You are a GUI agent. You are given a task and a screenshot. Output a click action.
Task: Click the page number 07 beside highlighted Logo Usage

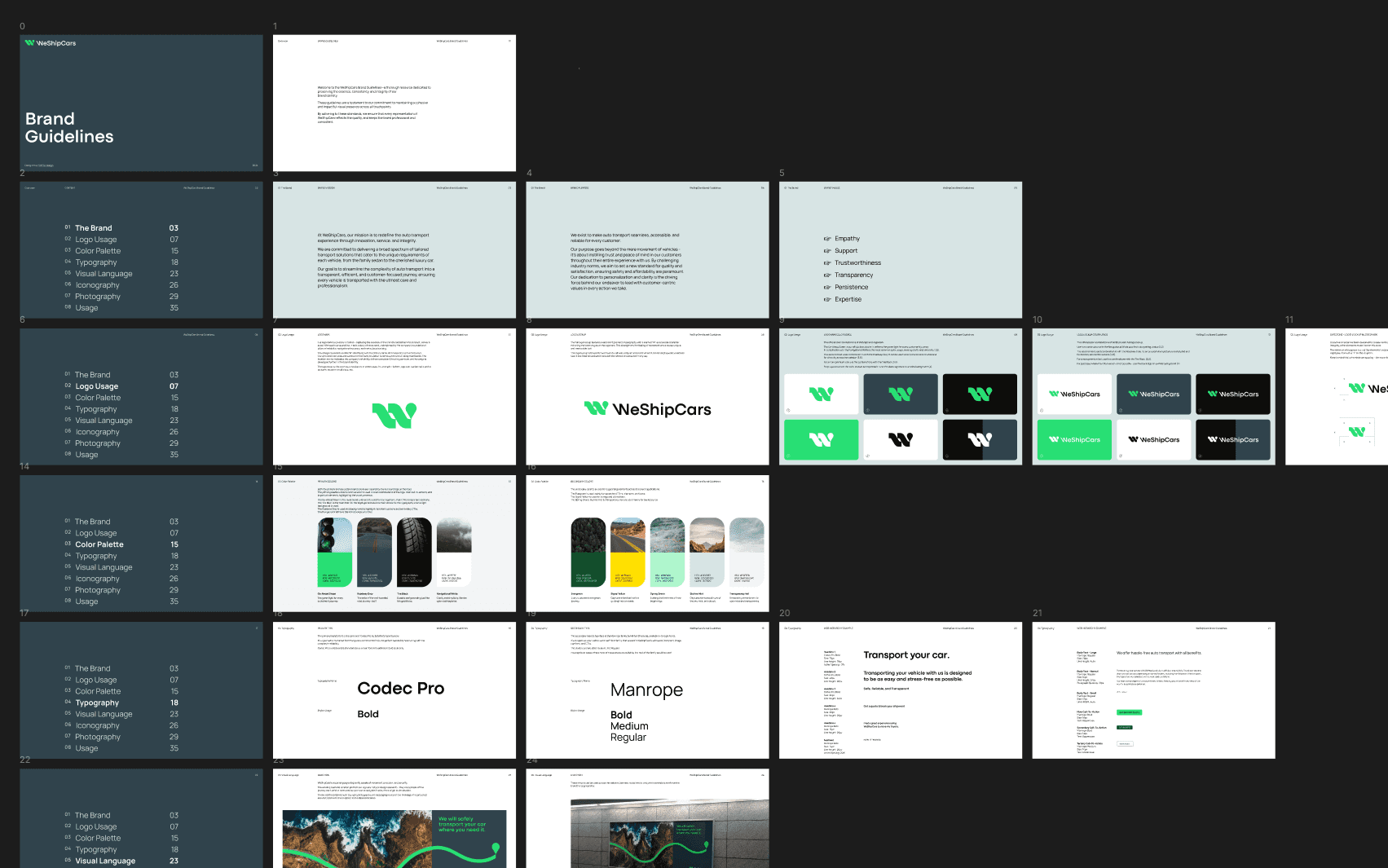pos(174,386)
